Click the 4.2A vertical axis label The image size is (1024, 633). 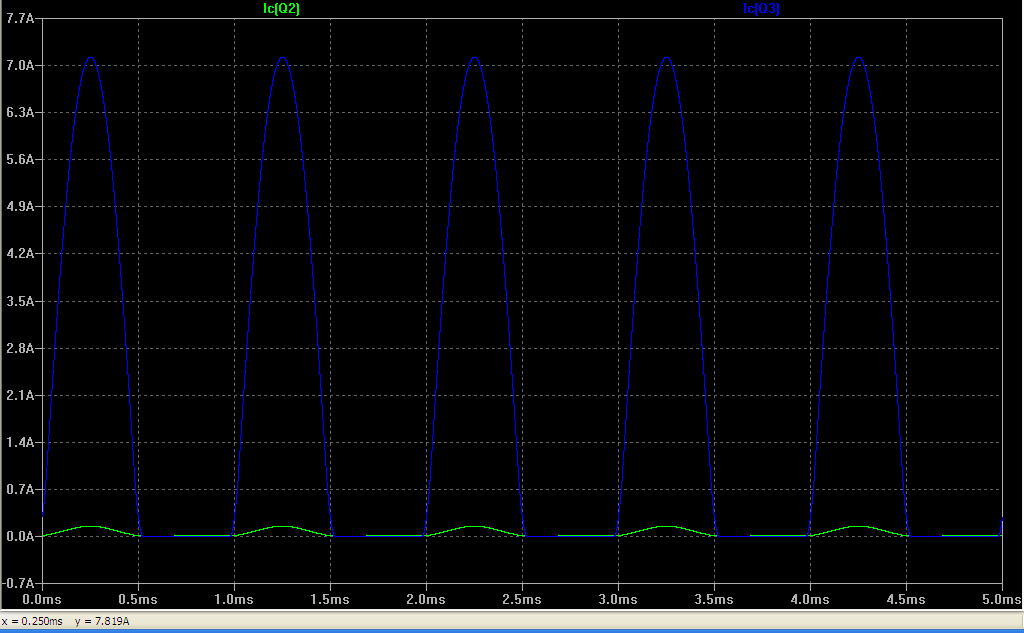coord(20,253)
